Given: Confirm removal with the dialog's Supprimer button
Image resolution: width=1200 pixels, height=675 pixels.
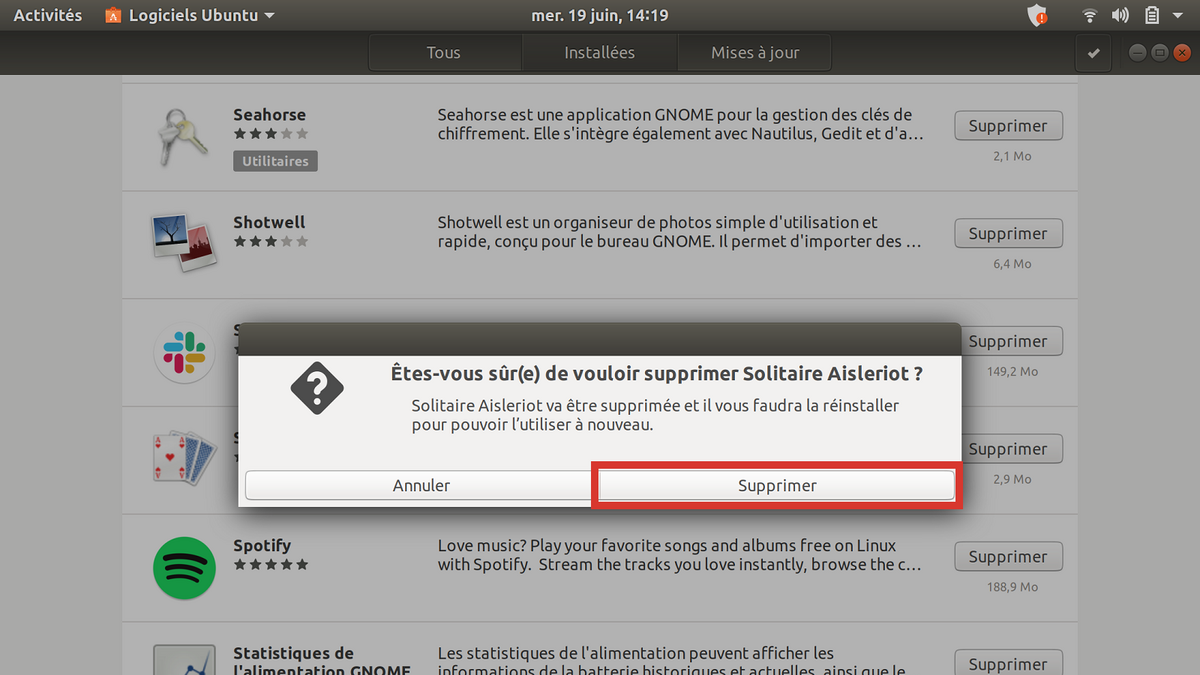Looking at the screenshot, I should pos(777,485).
